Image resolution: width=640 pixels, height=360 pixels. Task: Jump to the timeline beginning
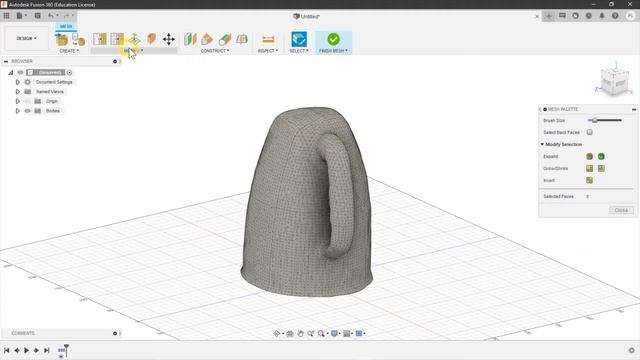pyautogui.click(x=7, y=350)
